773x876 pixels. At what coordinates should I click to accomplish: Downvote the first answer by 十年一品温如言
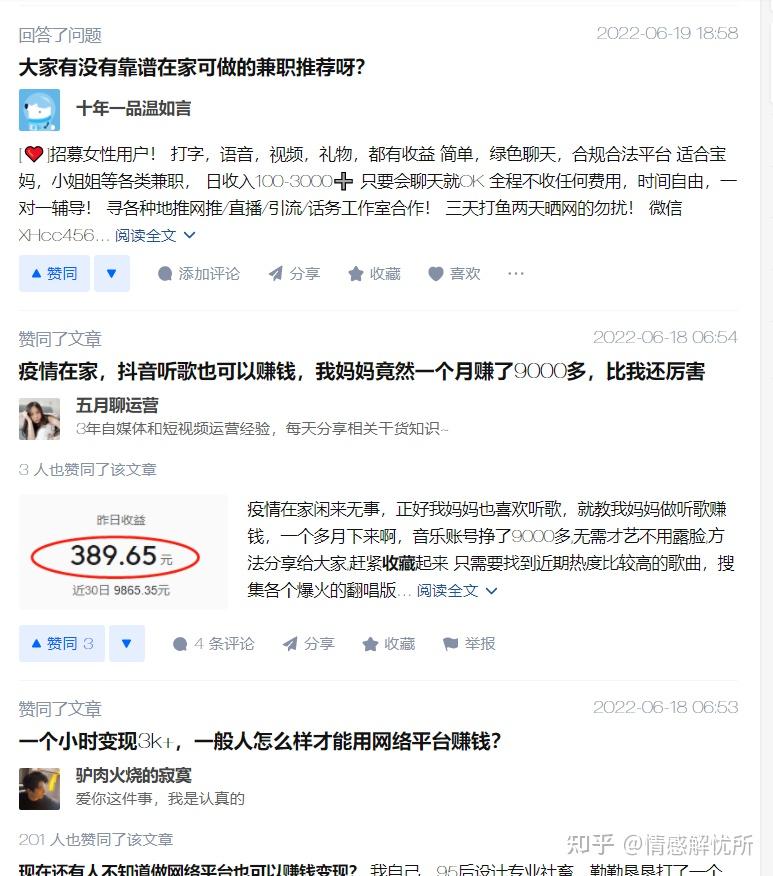112,274
